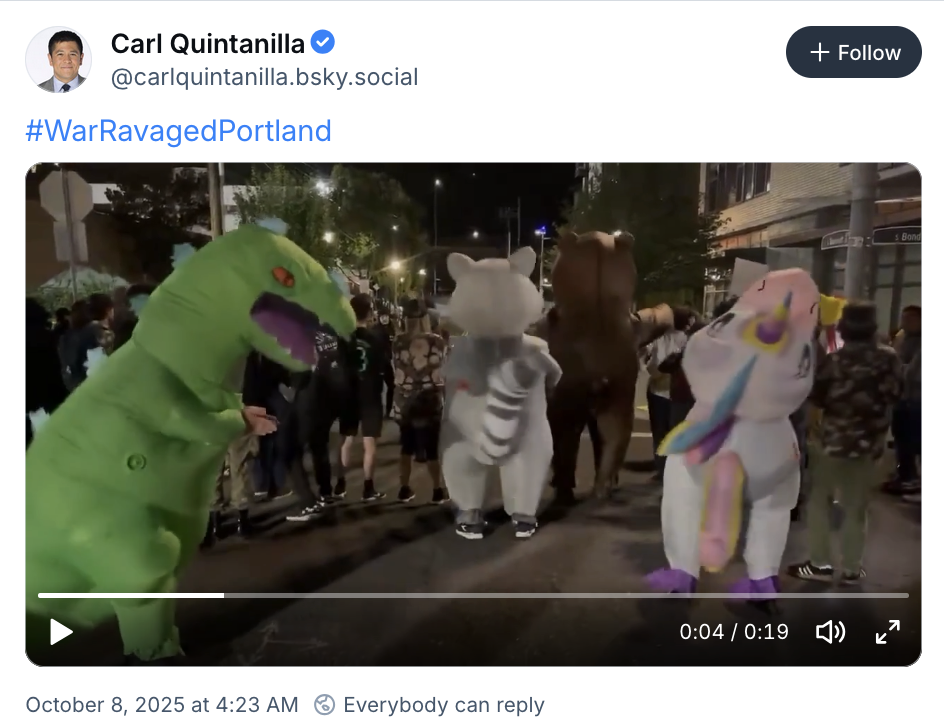Open Carl Quintanilla's profile photo
This screenshot has height=726, width=944.
point(58,60)
